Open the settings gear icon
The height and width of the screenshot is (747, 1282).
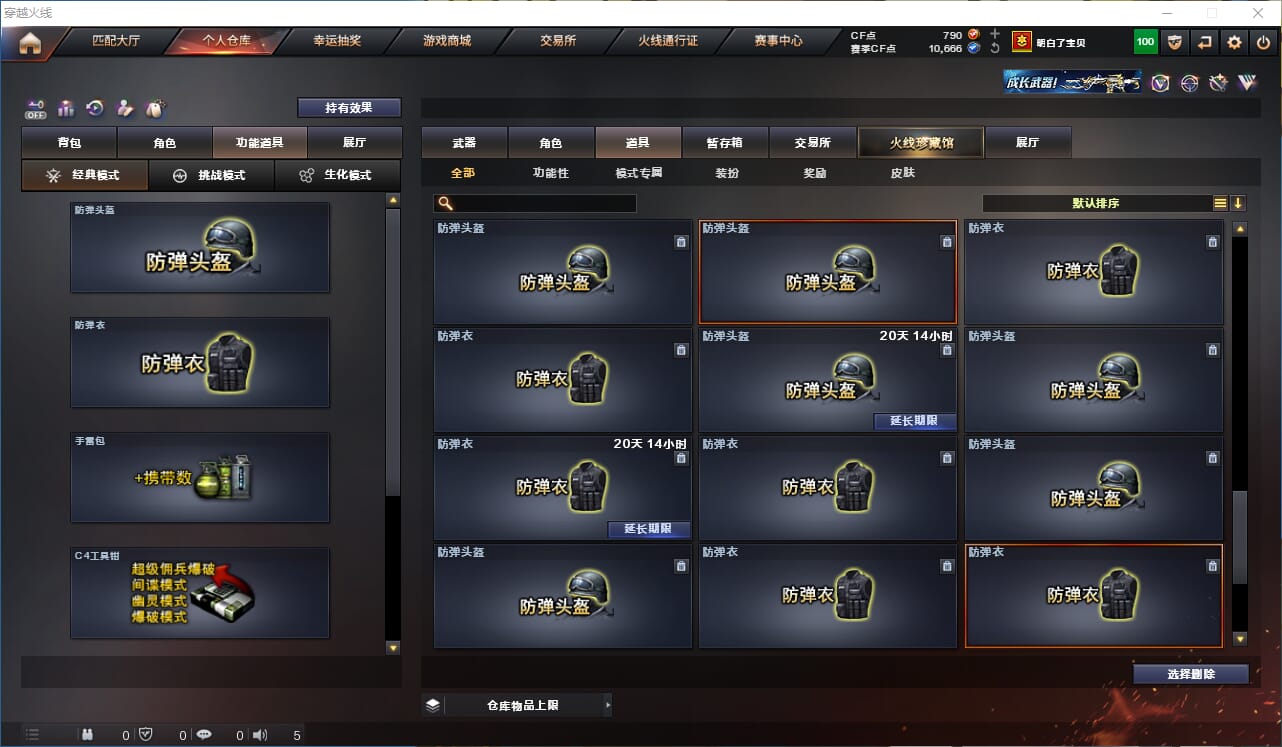tap(1234, 42)
